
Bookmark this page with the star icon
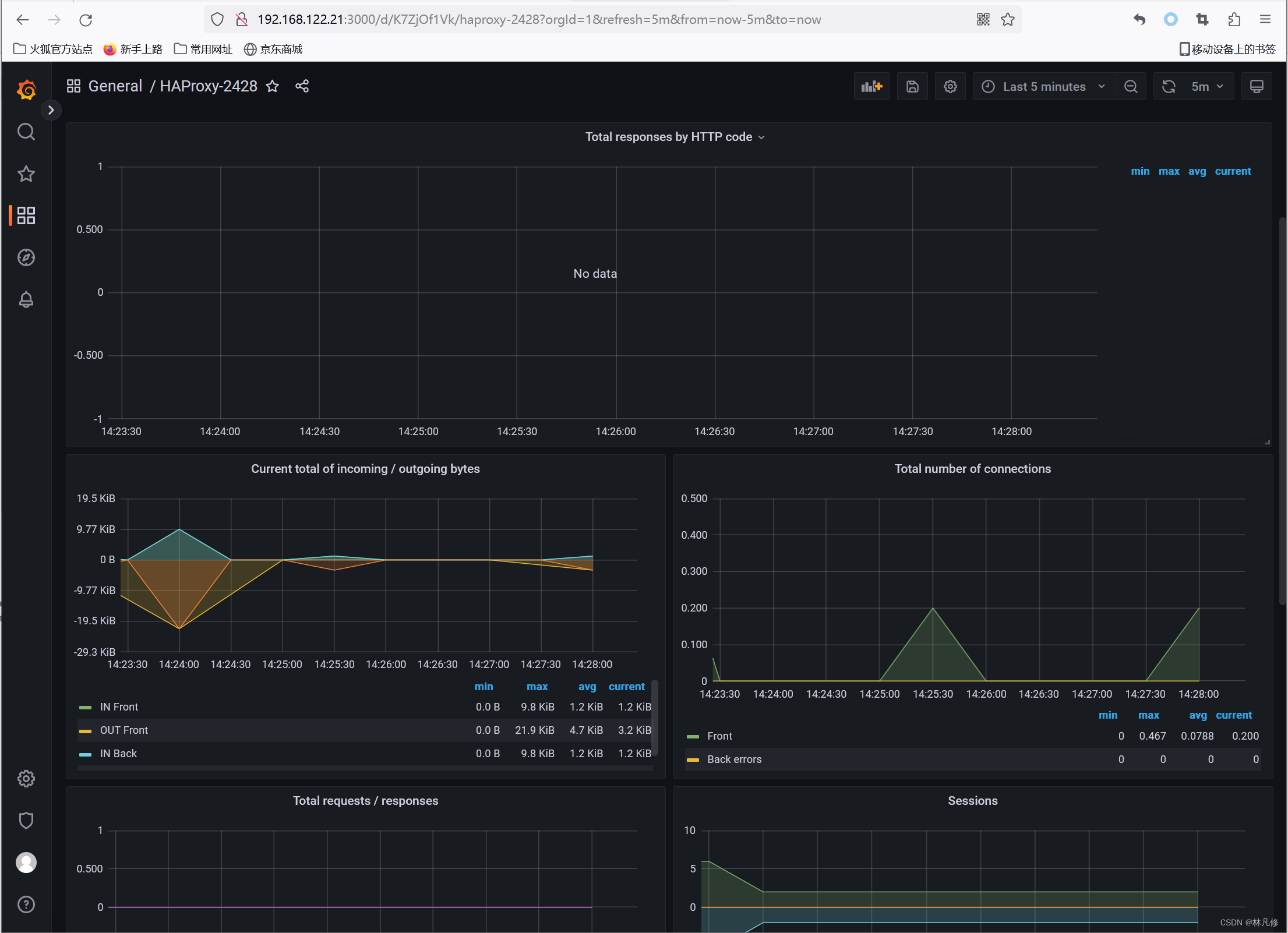click(x=1008, y=20)
